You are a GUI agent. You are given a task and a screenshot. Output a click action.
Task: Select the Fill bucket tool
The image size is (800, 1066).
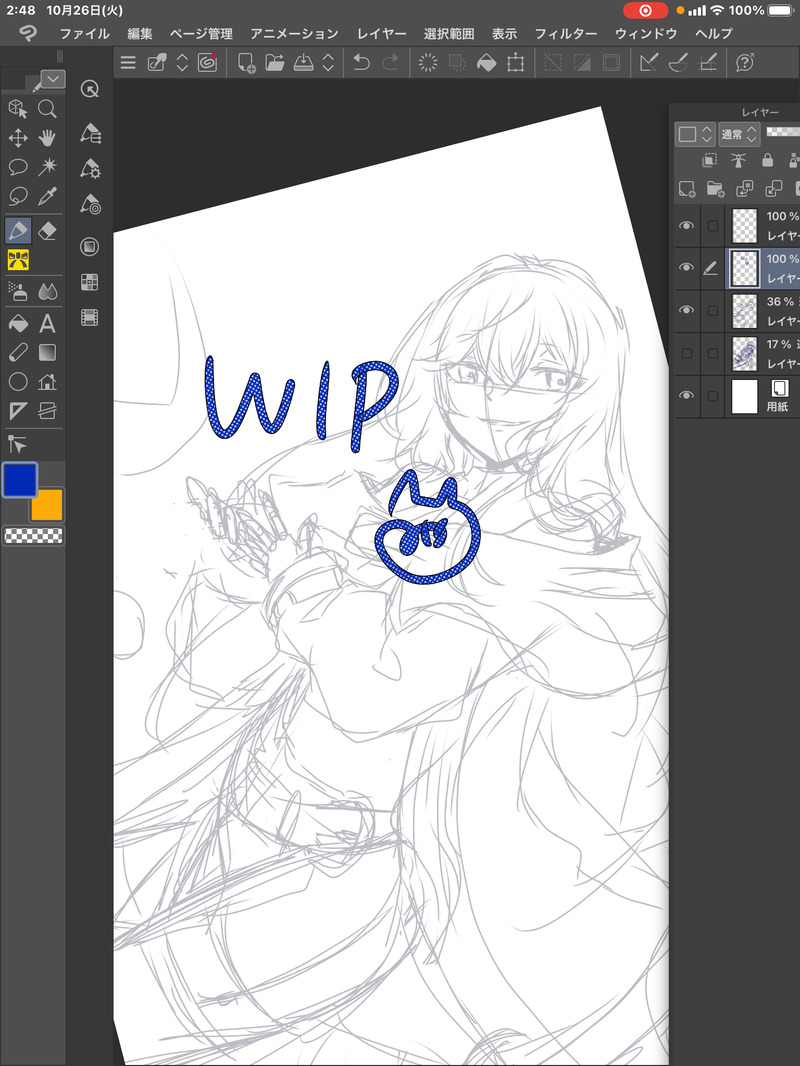18,324
